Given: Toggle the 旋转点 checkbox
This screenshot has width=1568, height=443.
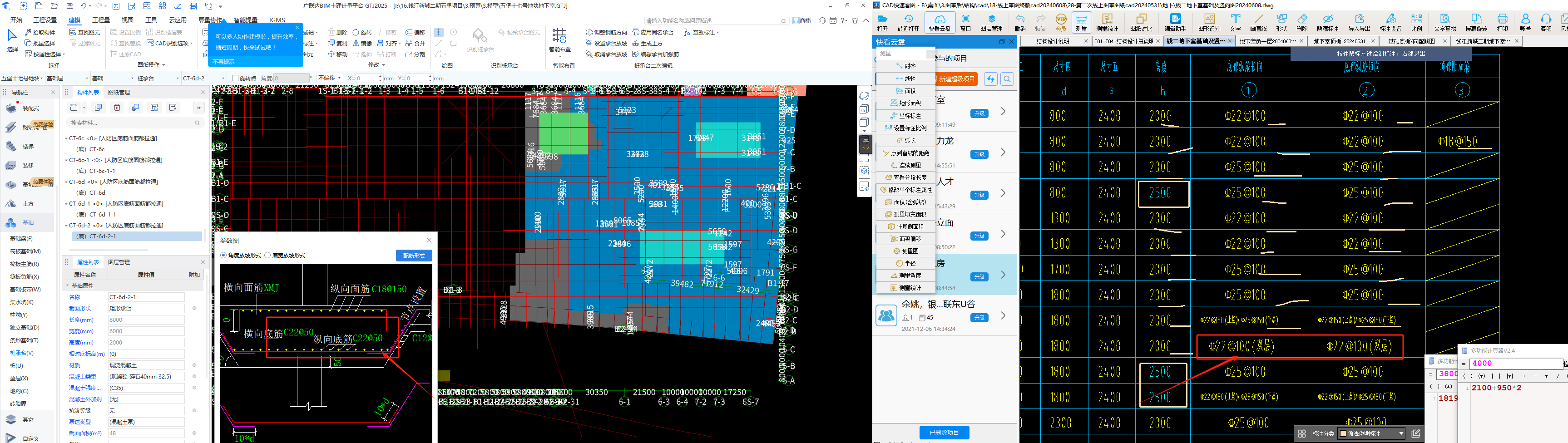Looking at the screenshot, I should [x=235, y=78].
